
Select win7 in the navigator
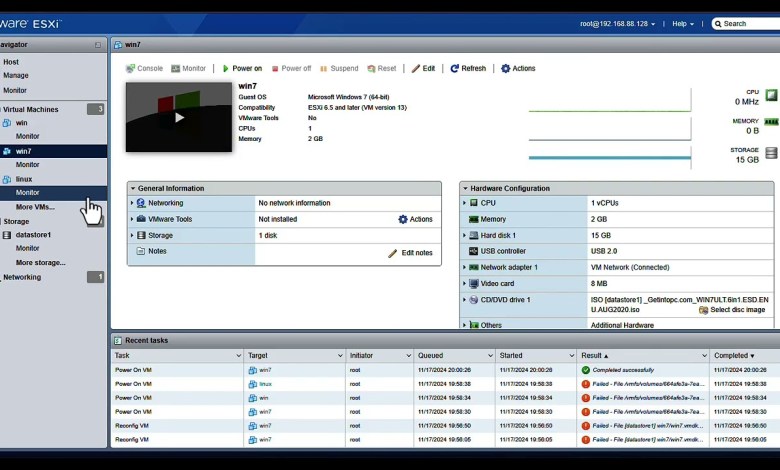[23, 151]
